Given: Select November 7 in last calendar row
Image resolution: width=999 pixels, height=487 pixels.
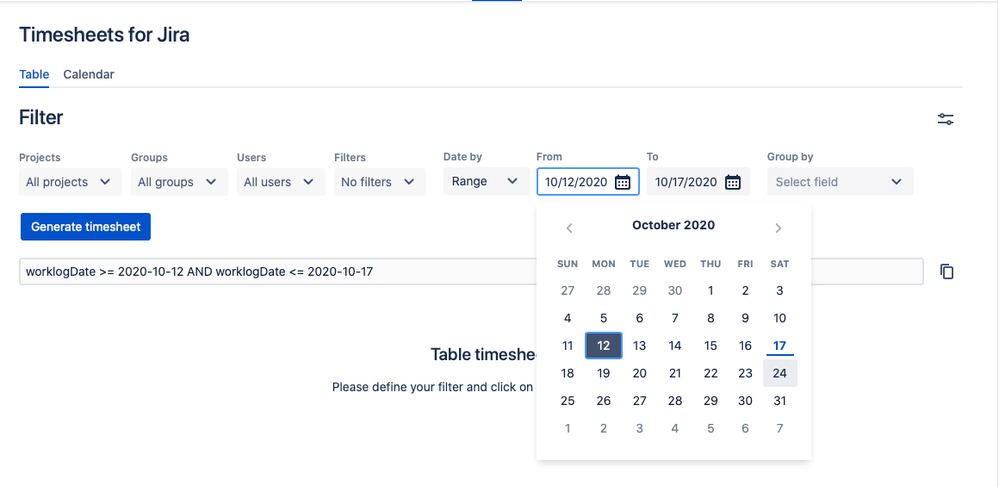Looking at the screenshot, I should pyautogui.click(x=780, y=428).
